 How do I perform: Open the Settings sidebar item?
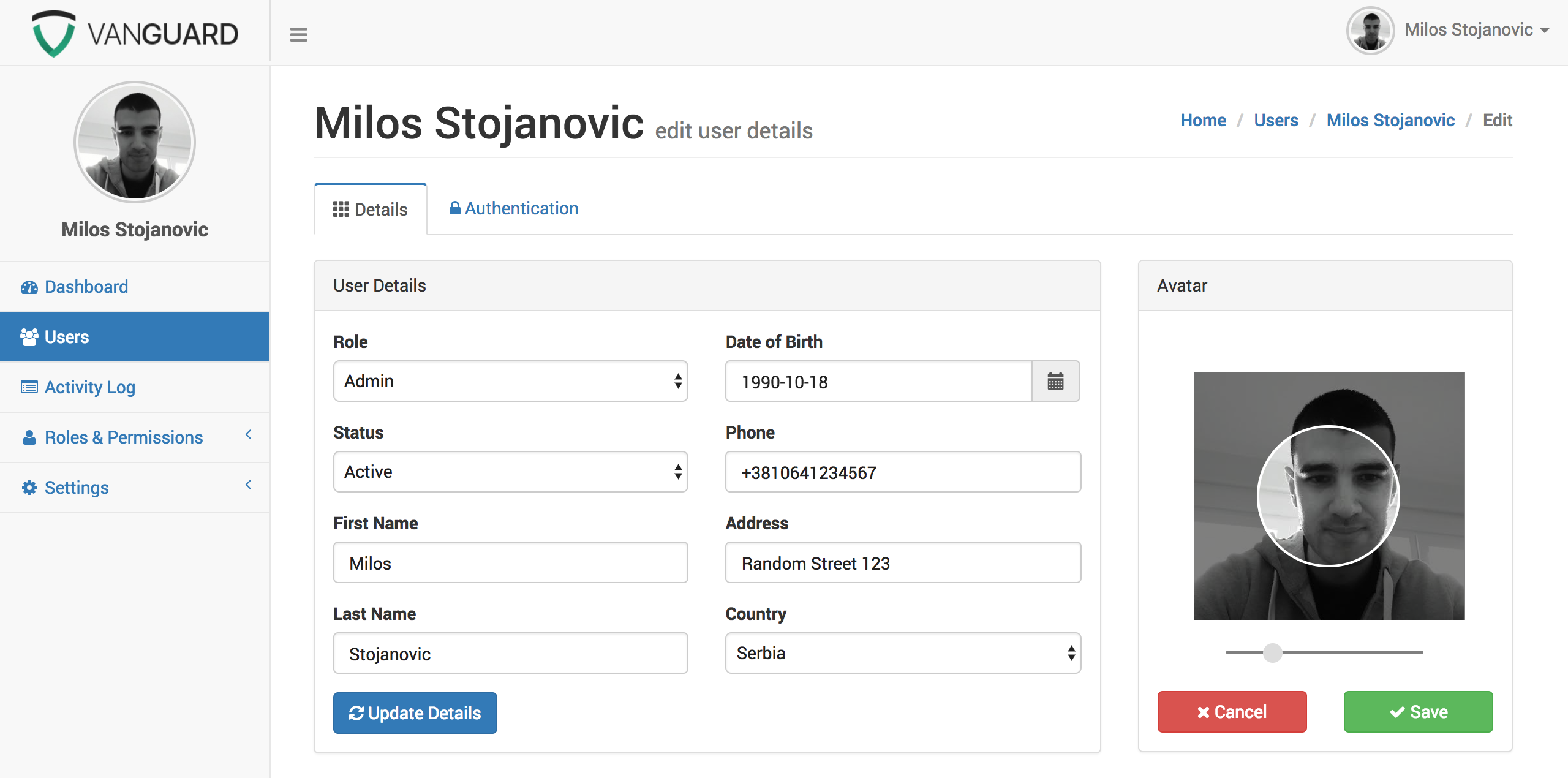[135, 488]
